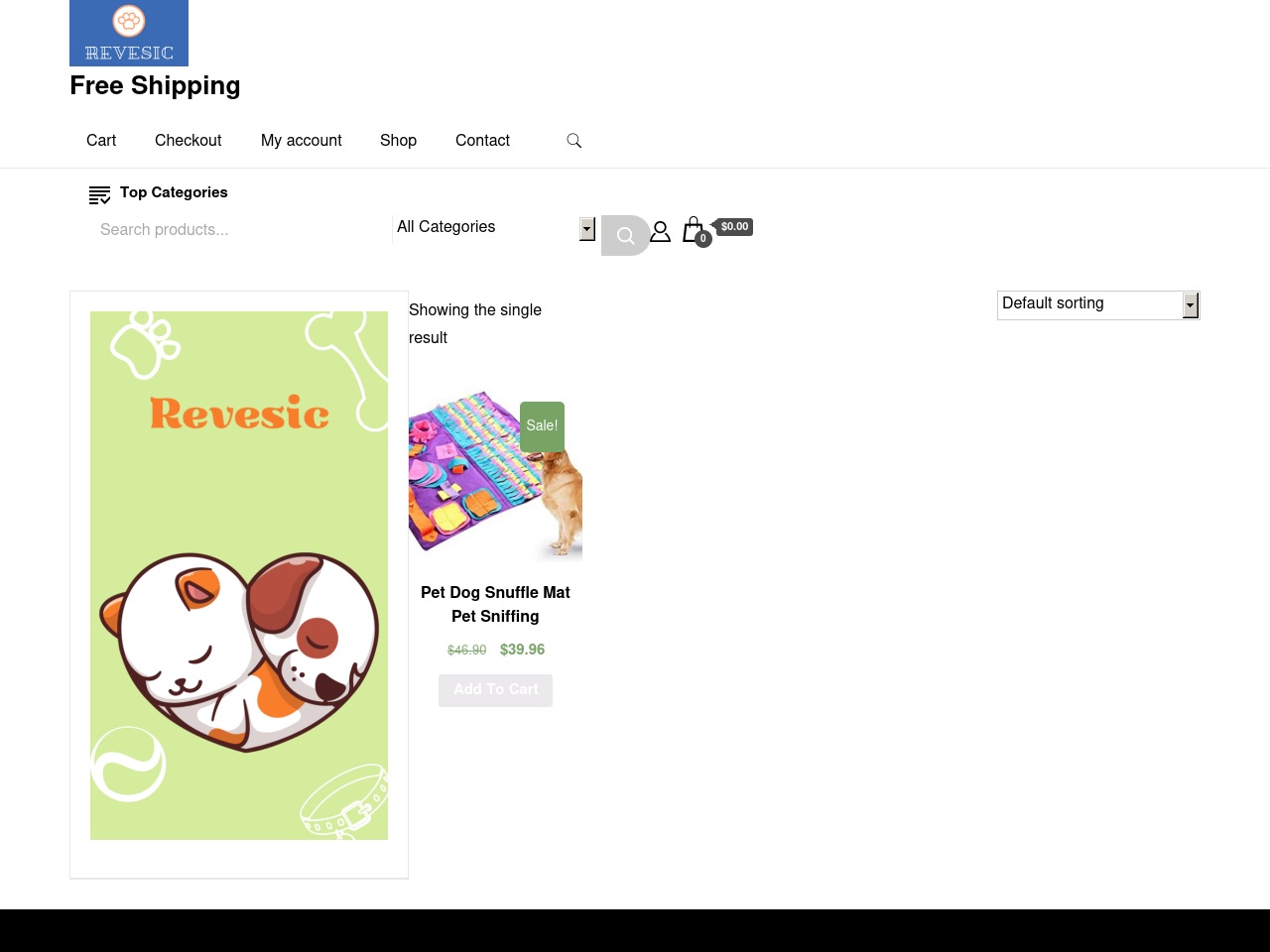Open the Checkout menu item
The height and width of the screenshot is (952, 1270).
(188, 141)
